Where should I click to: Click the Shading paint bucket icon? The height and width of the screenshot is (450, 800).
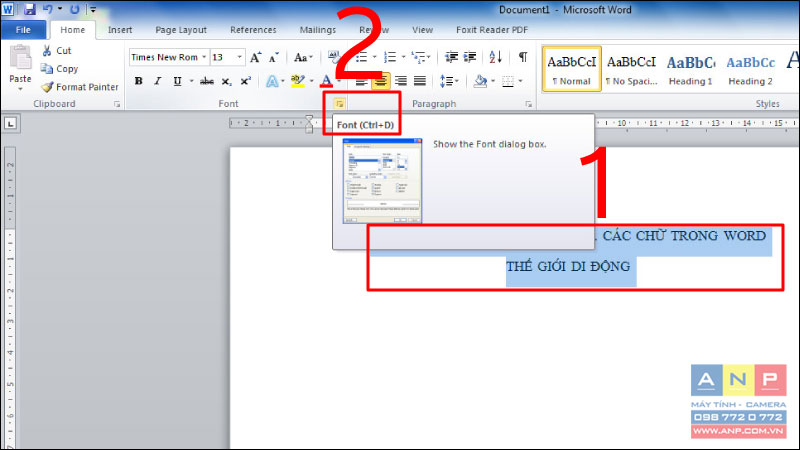pos(480,81)
